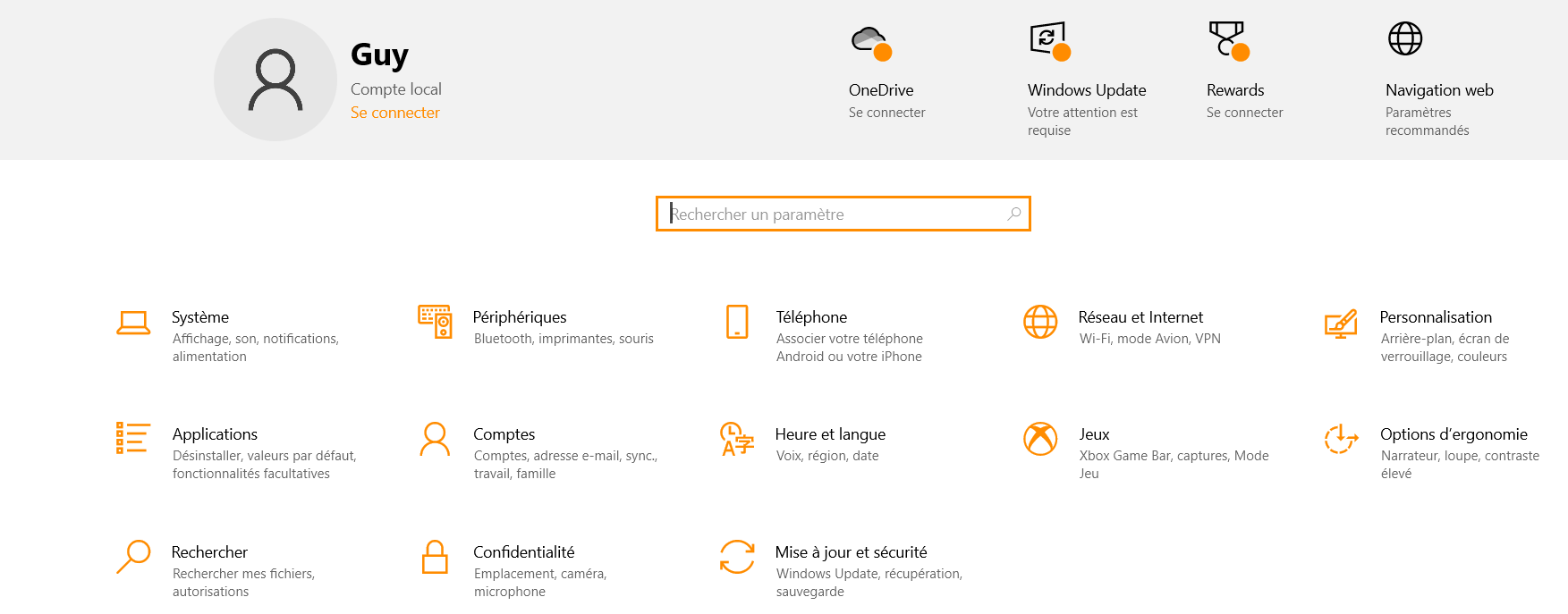
Task: Open the Options d'ergonomie title
Action: (1454, 434)
